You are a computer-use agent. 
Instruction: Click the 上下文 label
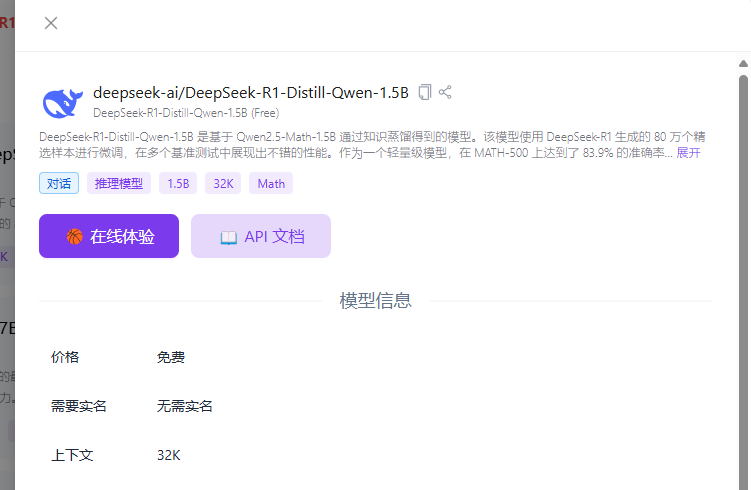72,455
